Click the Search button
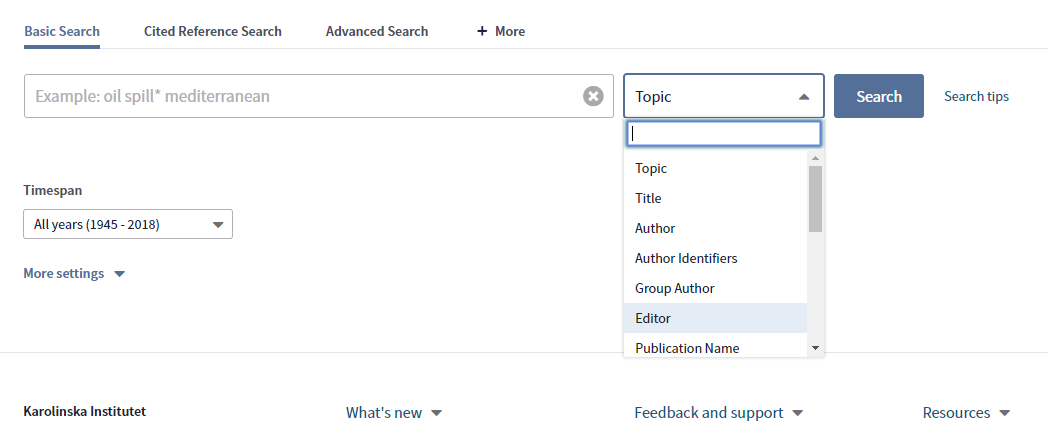 click(x=879, y=96)
